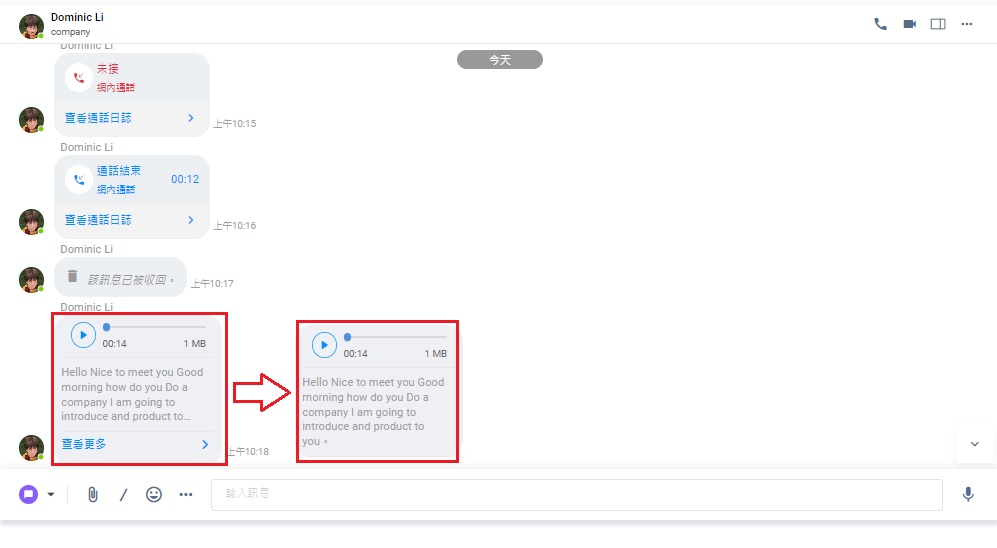This screenshot has width=997, height=548.
Task: View call log for the missed call
Action: click(x=98, y=118)
